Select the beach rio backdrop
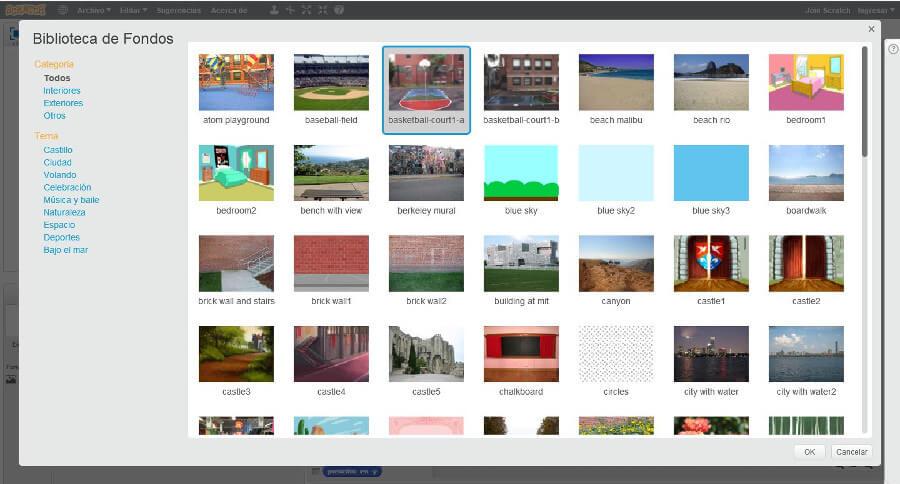This screenshot has height=484, width=900. 711,82
